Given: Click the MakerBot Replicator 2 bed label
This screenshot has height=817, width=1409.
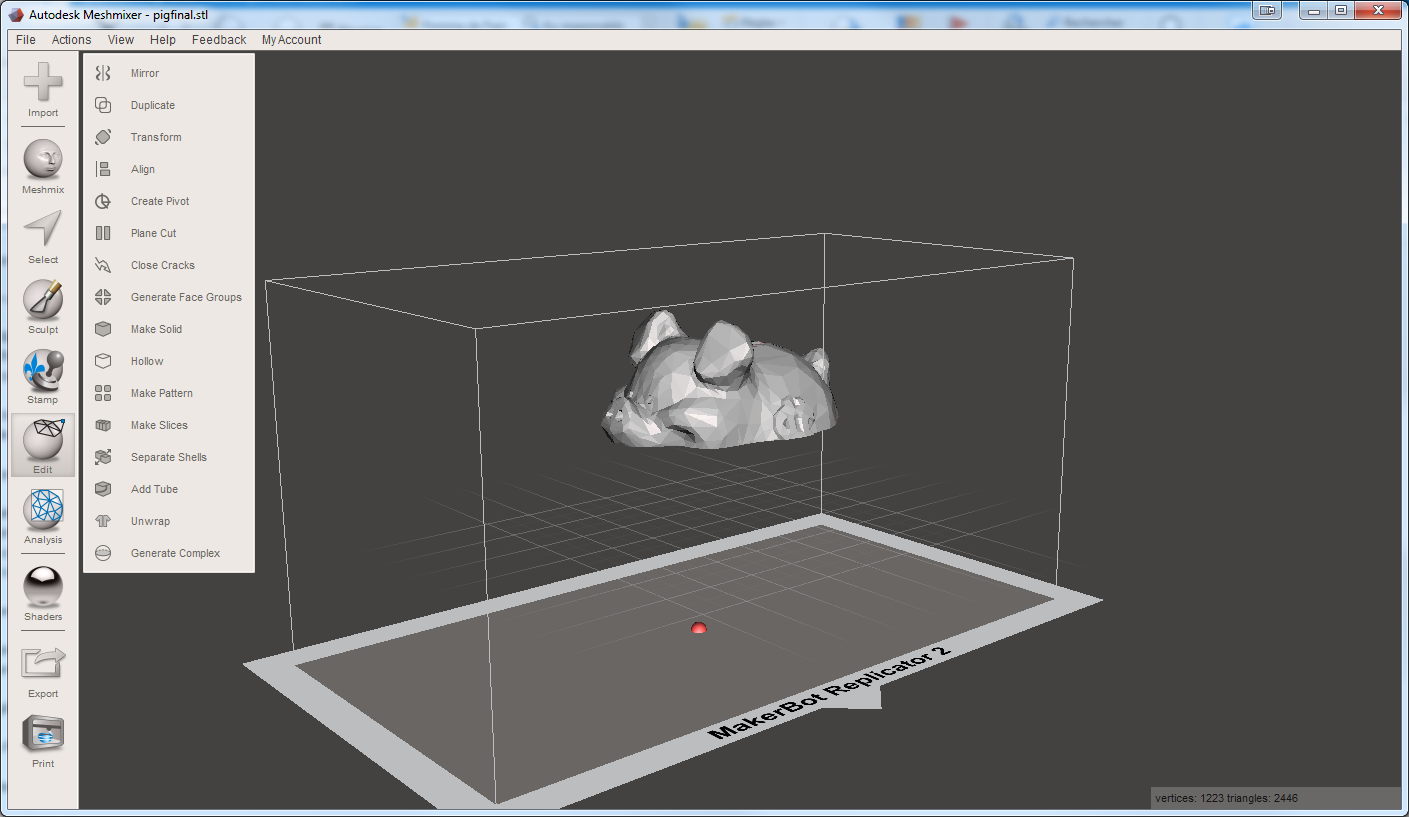Looking at the screenshot, I should (x=829, y=692).
